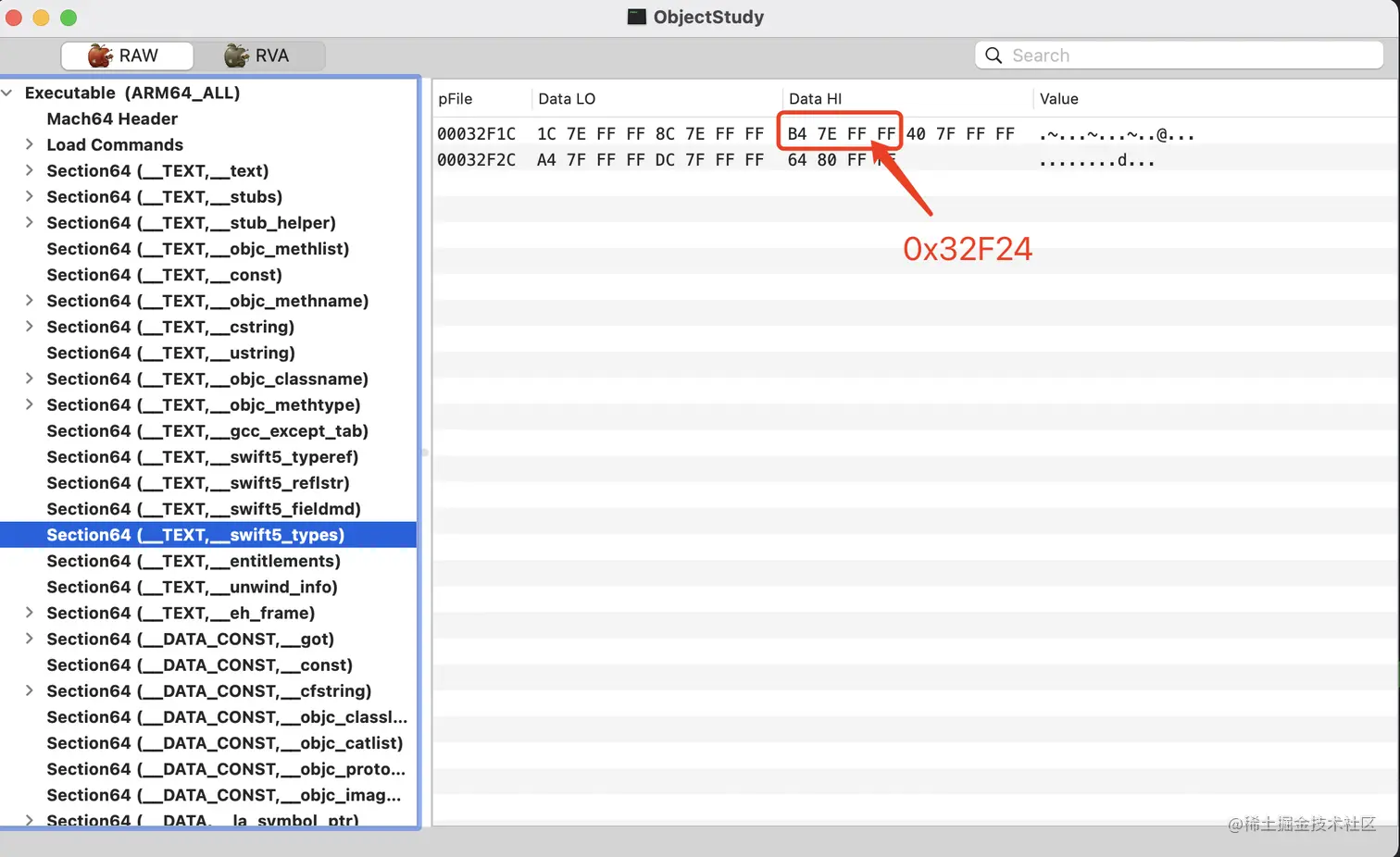Click the Data HI column header
The image size is (1400, 857).
coord(814,99)
